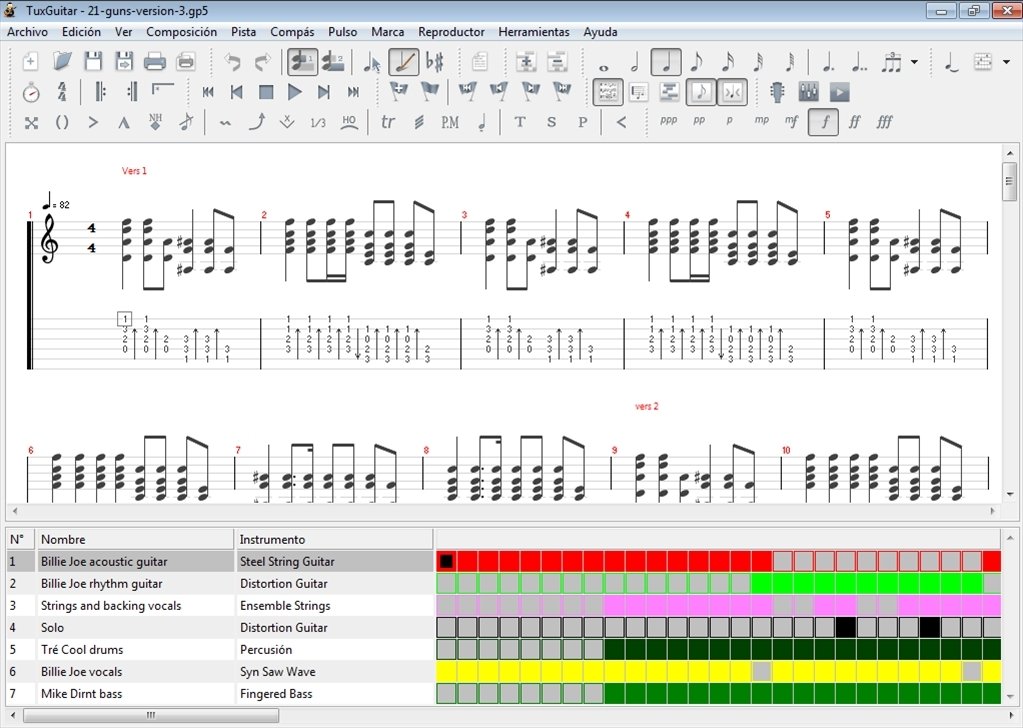Click the open file folder icon

click(x=61, y=62)
